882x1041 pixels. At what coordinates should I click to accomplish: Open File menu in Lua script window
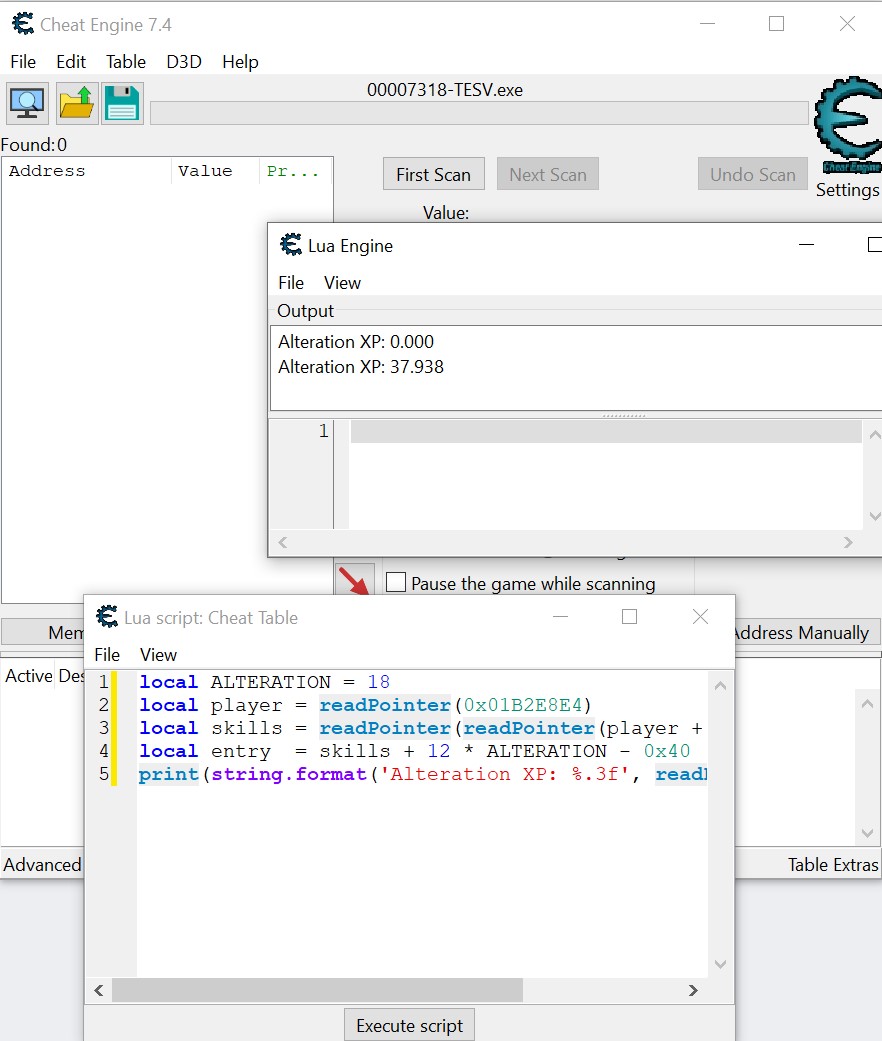[107, 655]
